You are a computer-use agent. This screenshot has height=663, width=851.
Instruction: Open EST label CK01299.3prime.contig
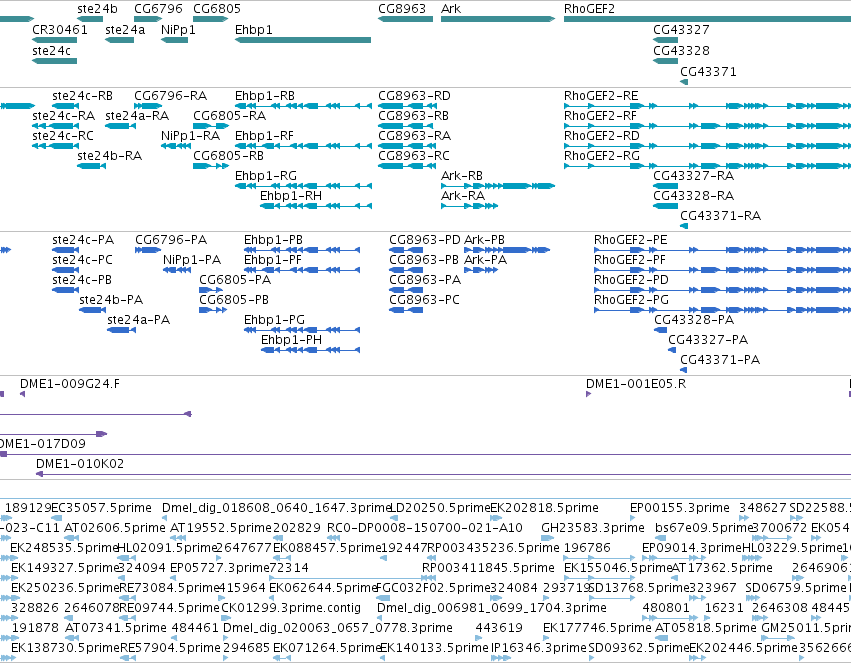pyautogui.click(x=291, y=608)
